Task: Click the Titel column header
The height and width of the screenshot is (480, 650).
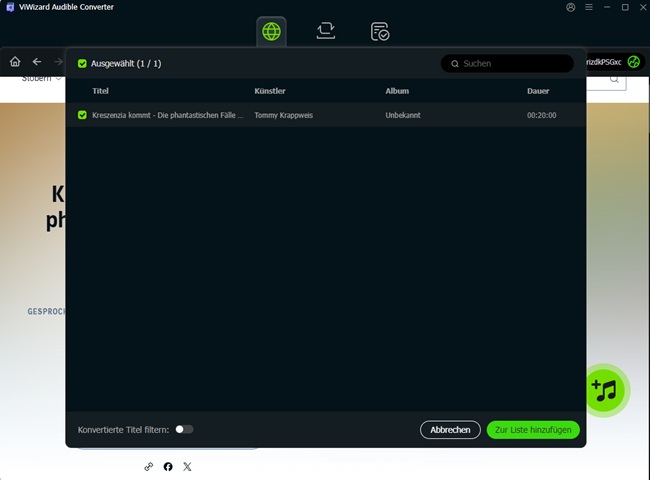Action: 100,91
